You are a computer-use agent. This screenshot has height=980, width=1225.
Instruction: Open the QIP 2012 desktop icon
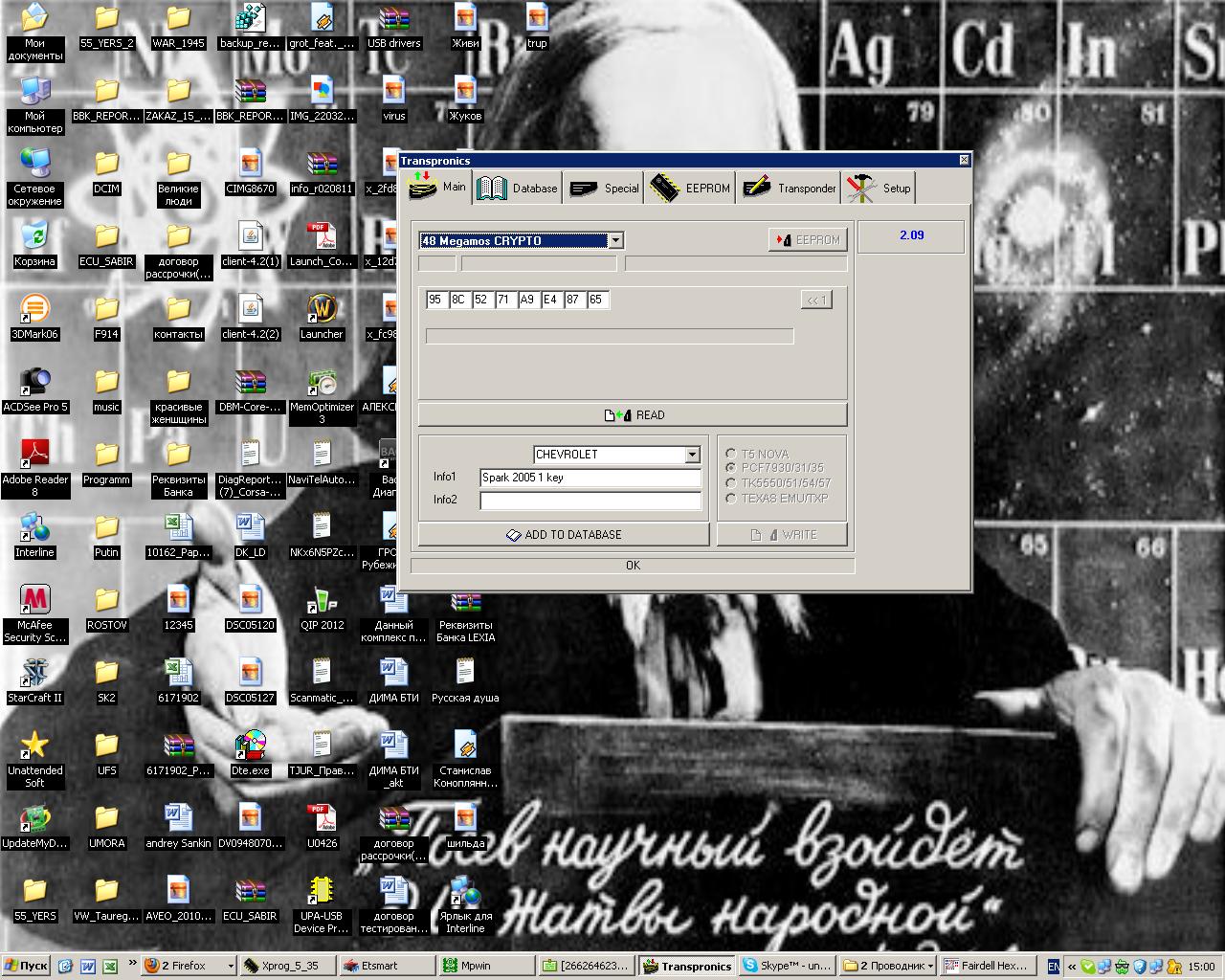coord(322,608)
